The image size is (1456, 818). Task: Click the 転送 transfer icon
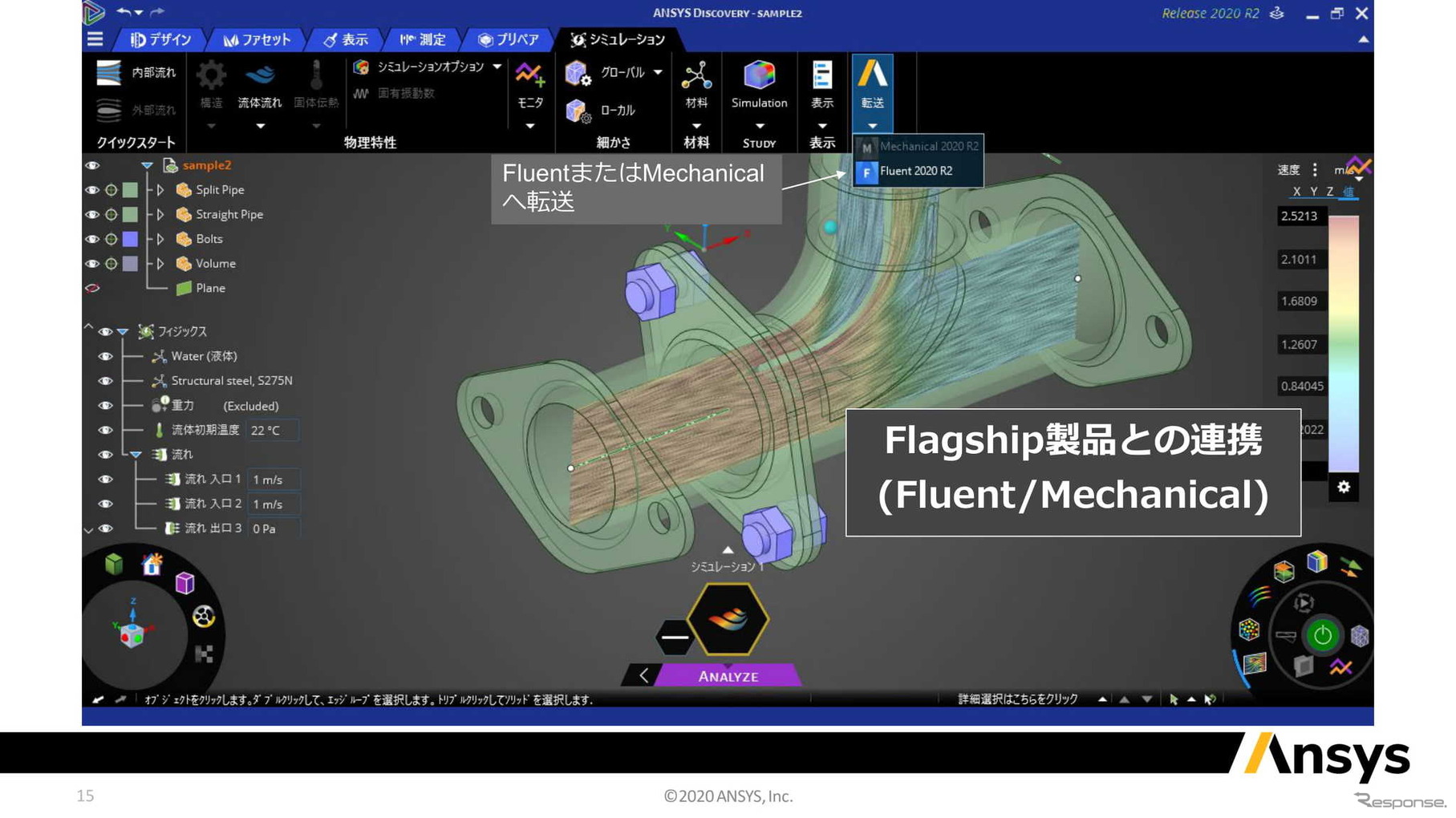[x=872, y=75]
